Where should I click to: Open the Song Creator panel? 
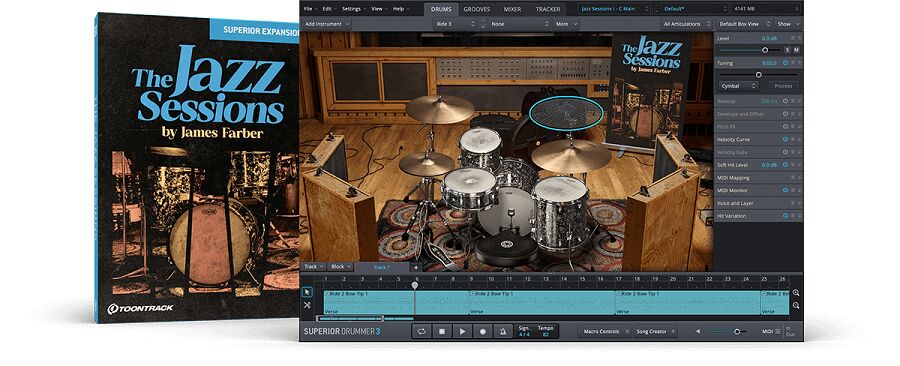[655, 332]
